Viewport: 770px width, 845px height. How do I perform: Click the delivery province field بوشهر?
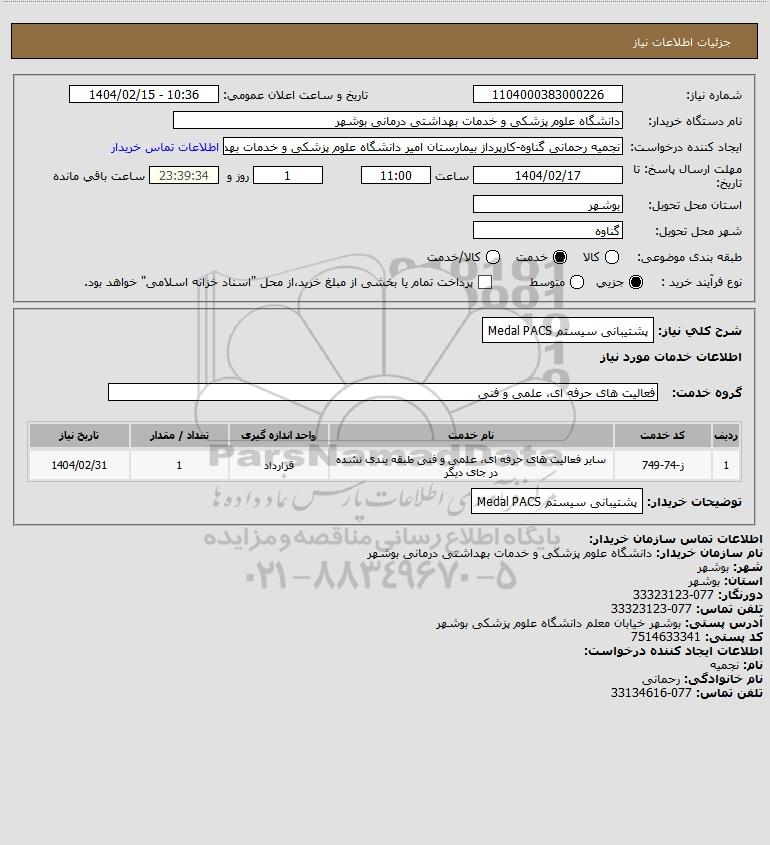click(x=547, y=204)
